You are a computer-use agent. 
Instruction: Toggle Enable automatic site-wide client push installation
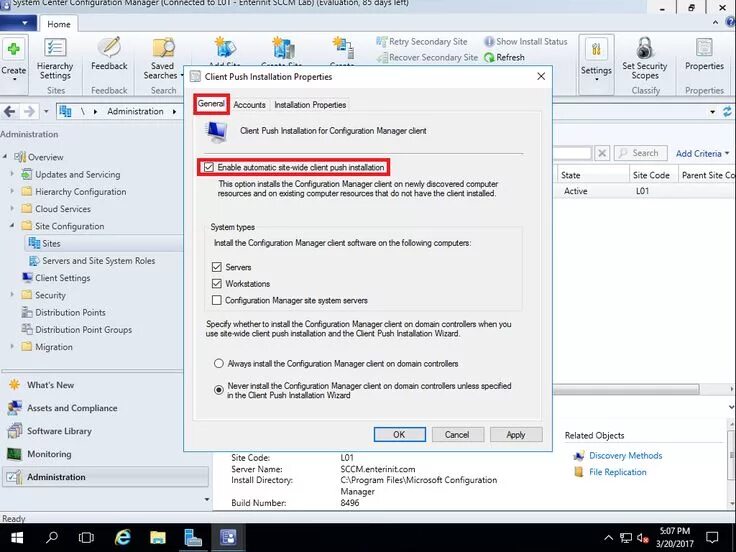pyautogui.click(x=209, y=168)
